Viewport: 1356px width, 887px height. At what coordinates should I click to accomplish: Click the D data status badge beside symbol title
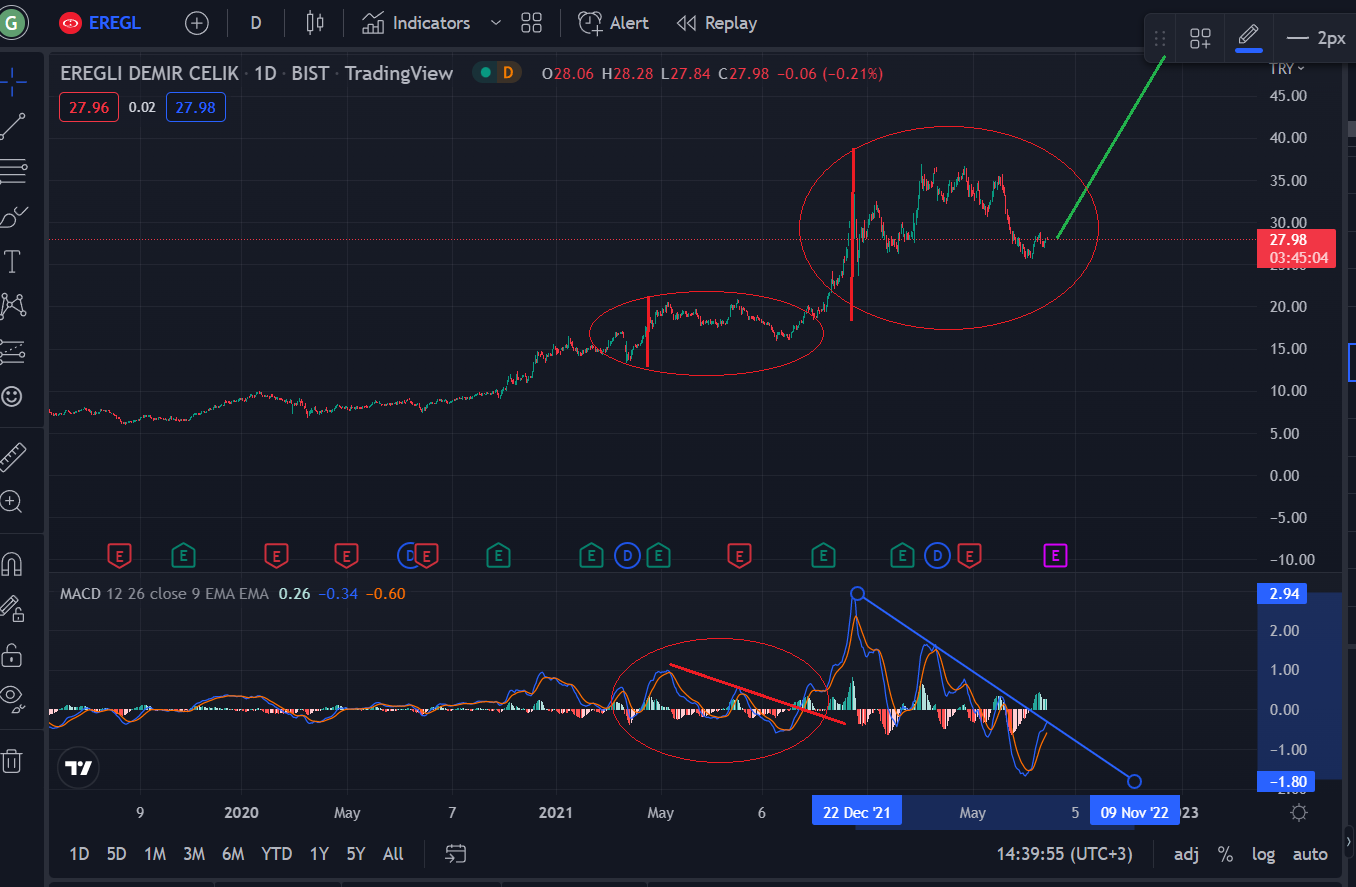[x=507, y=72]
